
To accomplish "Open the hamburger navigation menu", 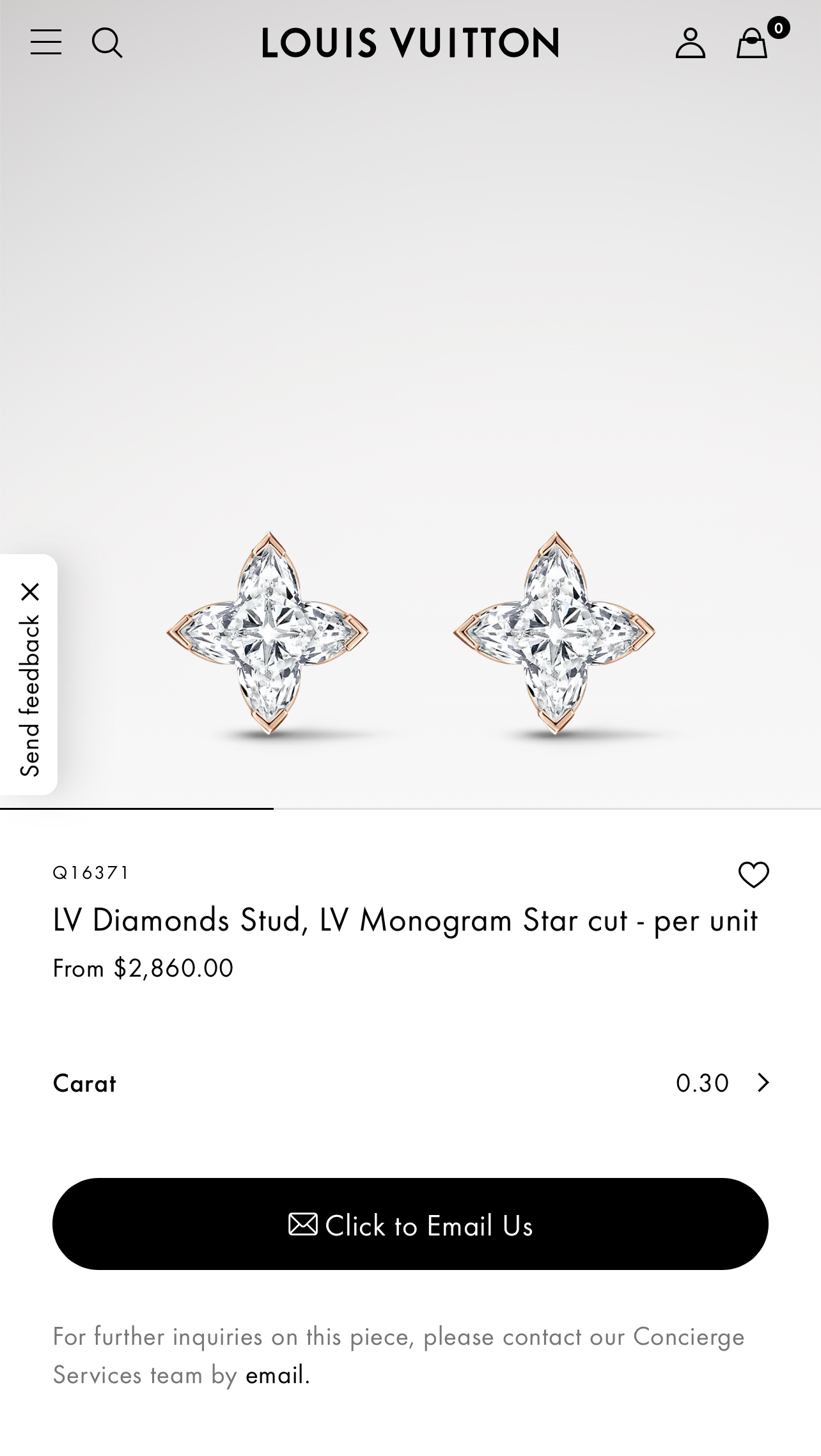I will pyautogui.click(x=46, y=42).
